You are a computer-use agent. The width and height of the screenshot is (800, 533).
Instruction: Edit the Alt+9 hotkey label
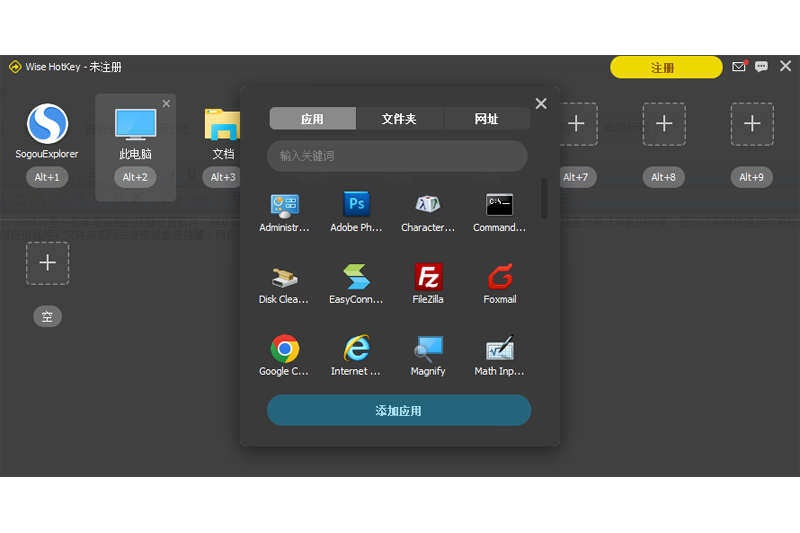(x=752, y=177)
